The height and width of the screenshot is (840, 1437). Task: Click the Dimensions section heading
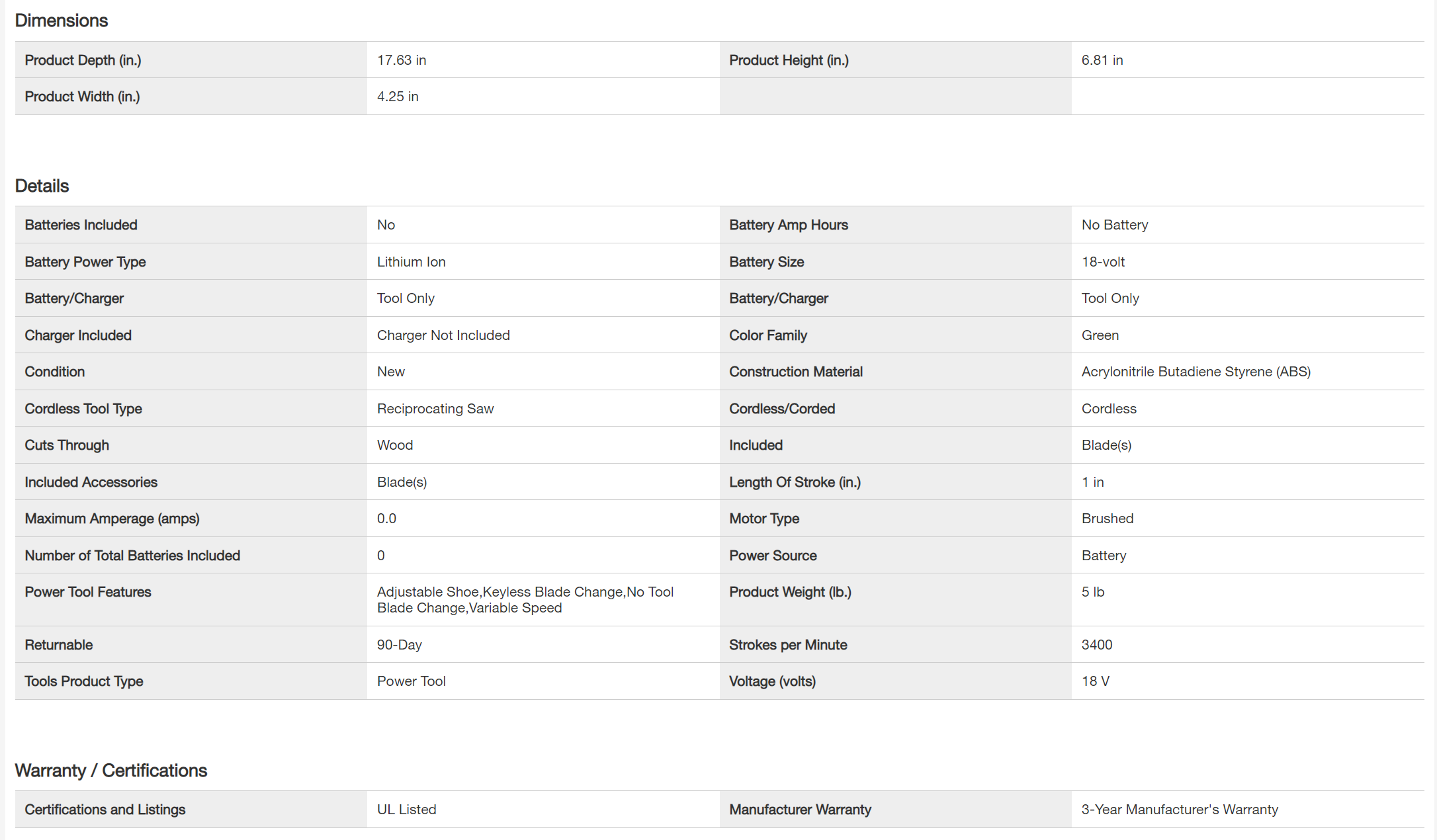[x=62, y=21]
